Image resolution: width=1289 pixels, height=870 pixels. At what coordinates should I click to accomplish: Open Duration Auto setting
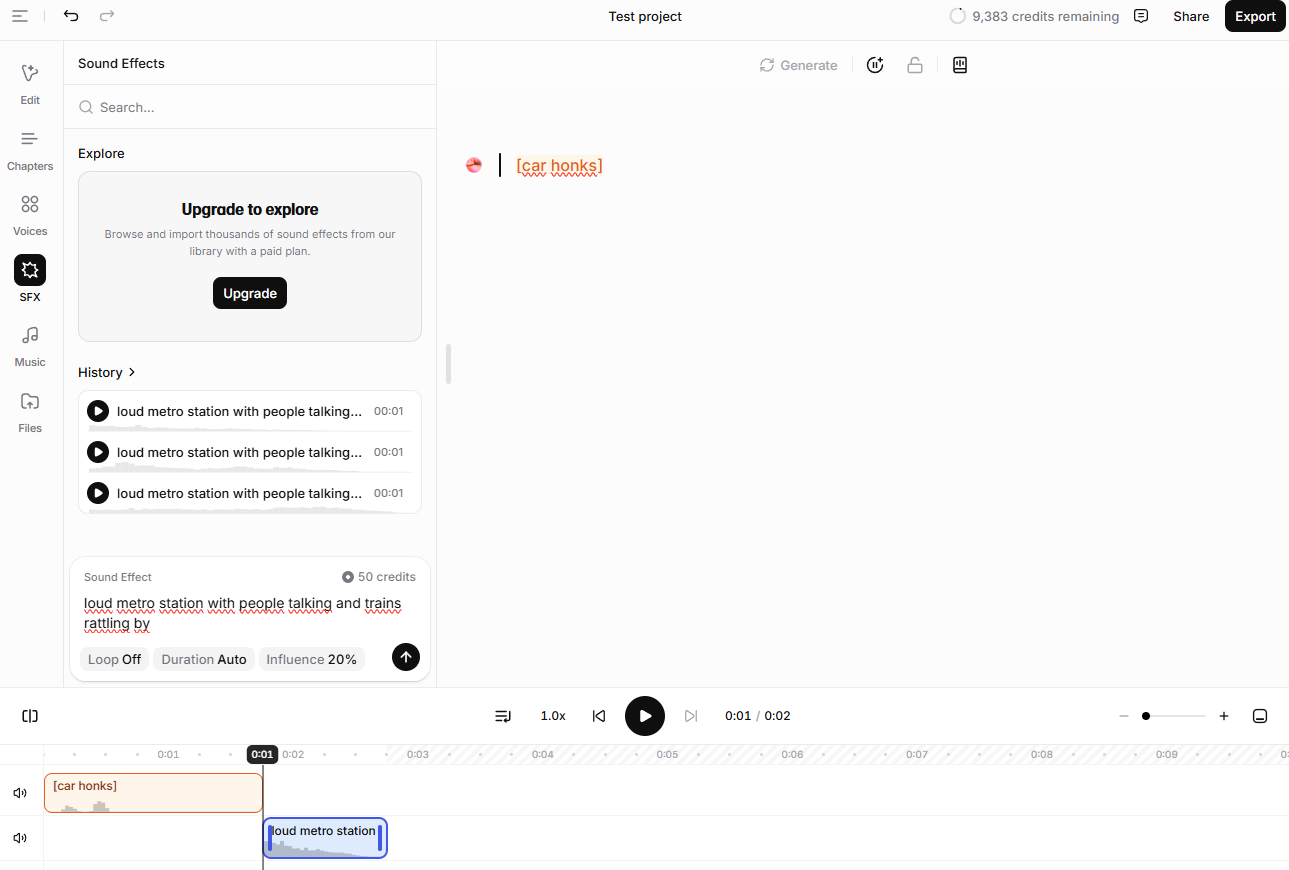click(204, 659)
